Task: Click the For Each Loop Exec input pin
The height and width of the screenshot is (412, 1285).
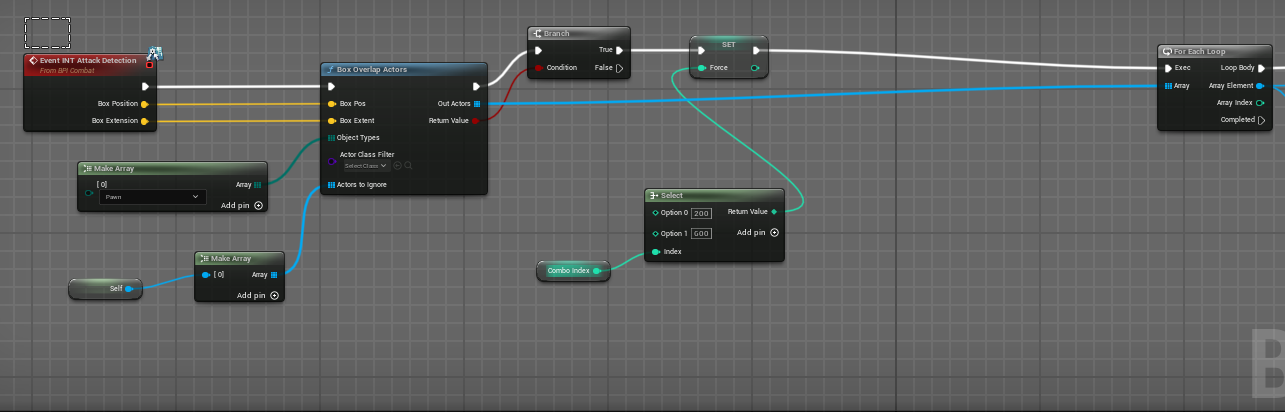Action: 1168,68
